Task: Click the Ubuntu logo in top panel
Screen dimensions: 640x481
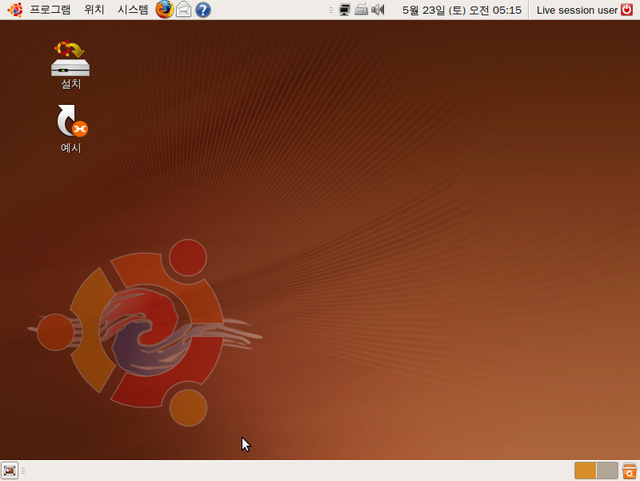Action: (15, 10)
